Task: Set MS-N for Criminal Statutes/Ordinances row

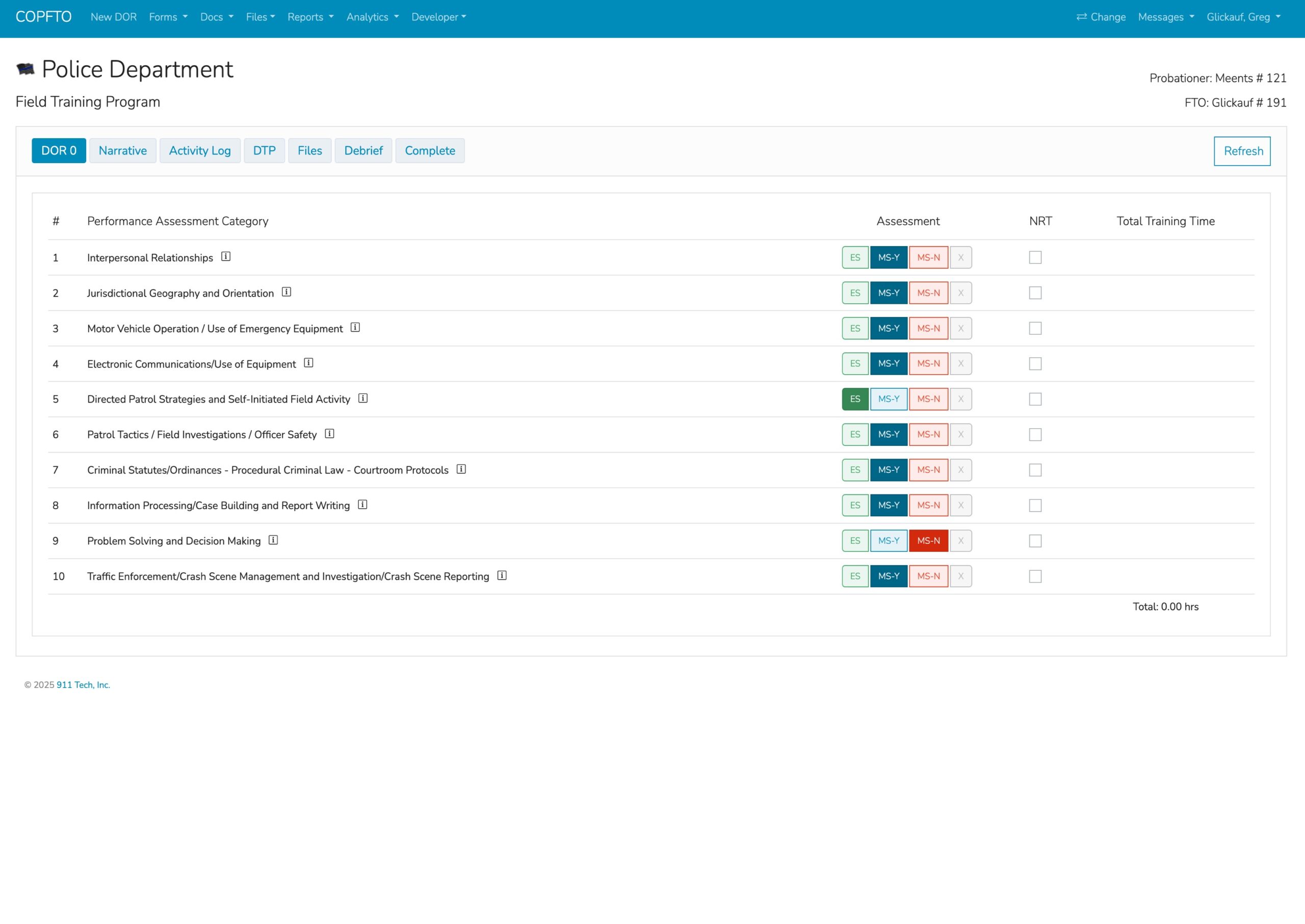Action: pos(928,470)
